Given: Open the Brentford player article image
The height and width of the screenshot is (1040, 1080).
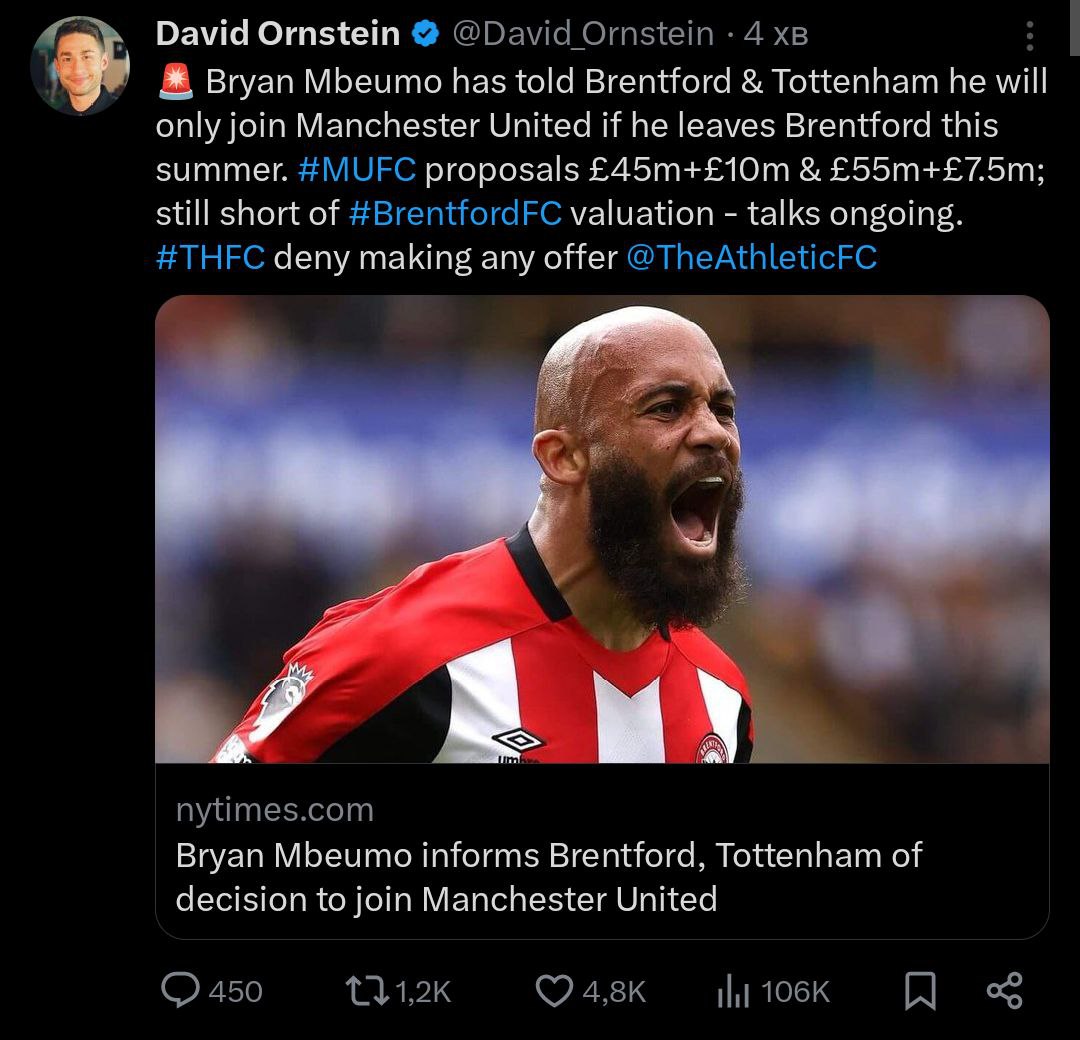Looking at the screenshot, I should [602, 529].
